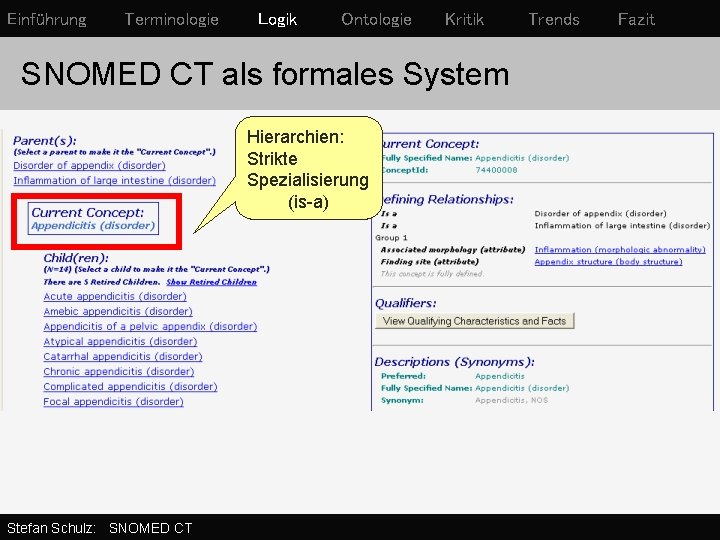Open child Complicated appendicitis (disorder)
Screen dimensions: 720x540
pyautogui.click(x=130, y=387)
